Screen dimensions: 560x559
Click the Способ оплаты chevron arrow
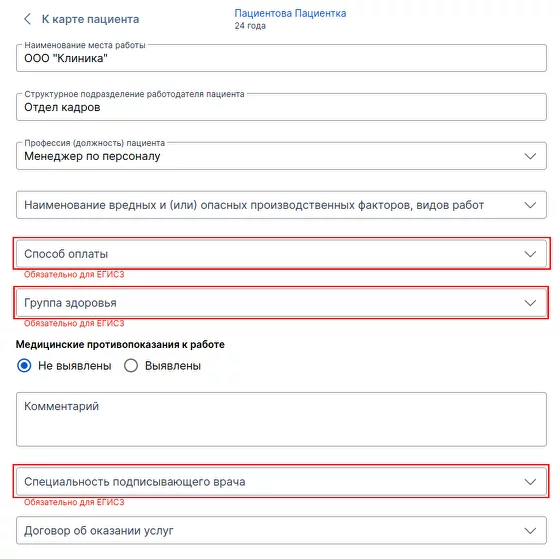coord(530,254)
